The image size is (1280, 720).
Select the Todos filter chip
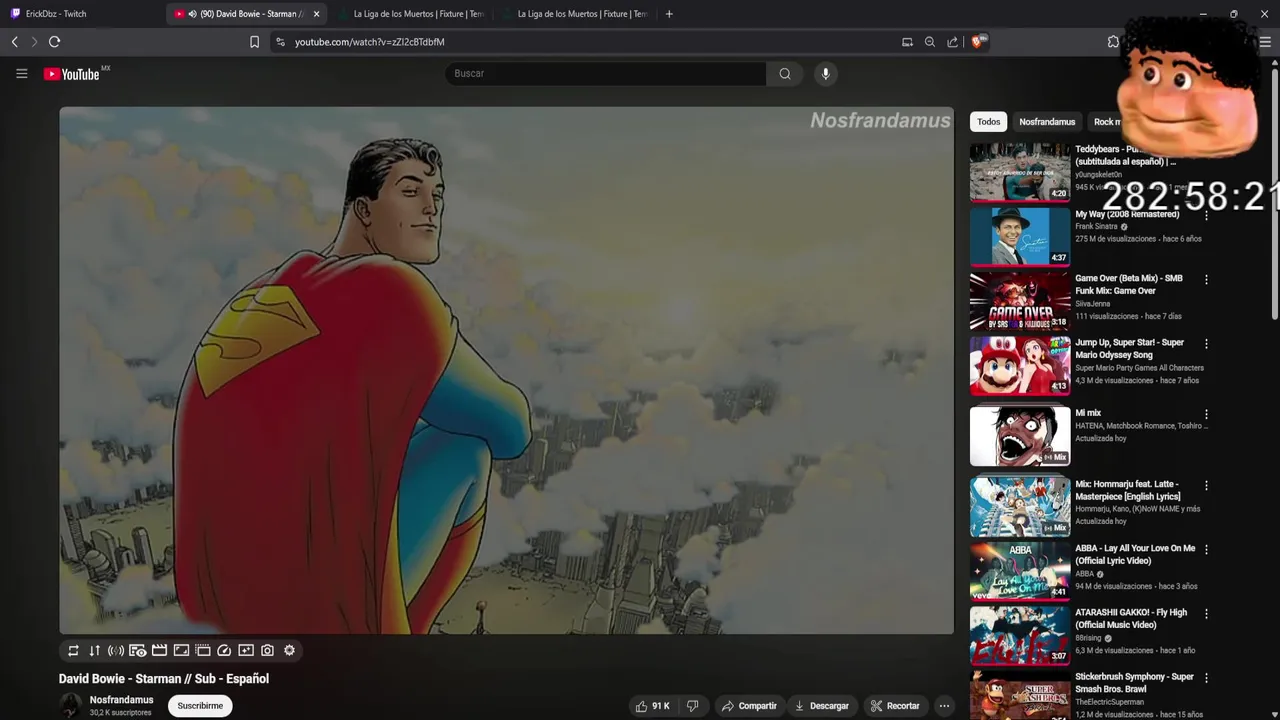(x=989, y=122)
